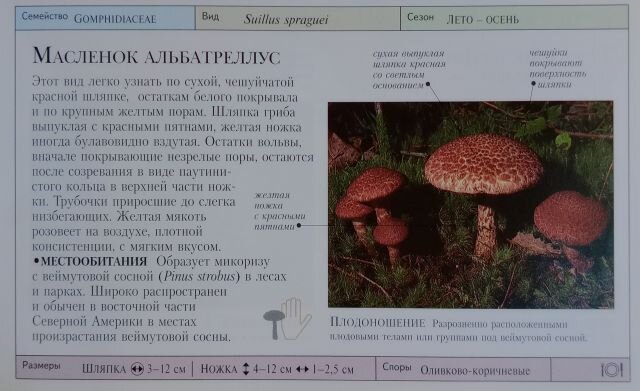Screen dimensions: 640x391
Task: Click the annotation сухая выпуклая шляпка красная
Action: coord(409,69)
